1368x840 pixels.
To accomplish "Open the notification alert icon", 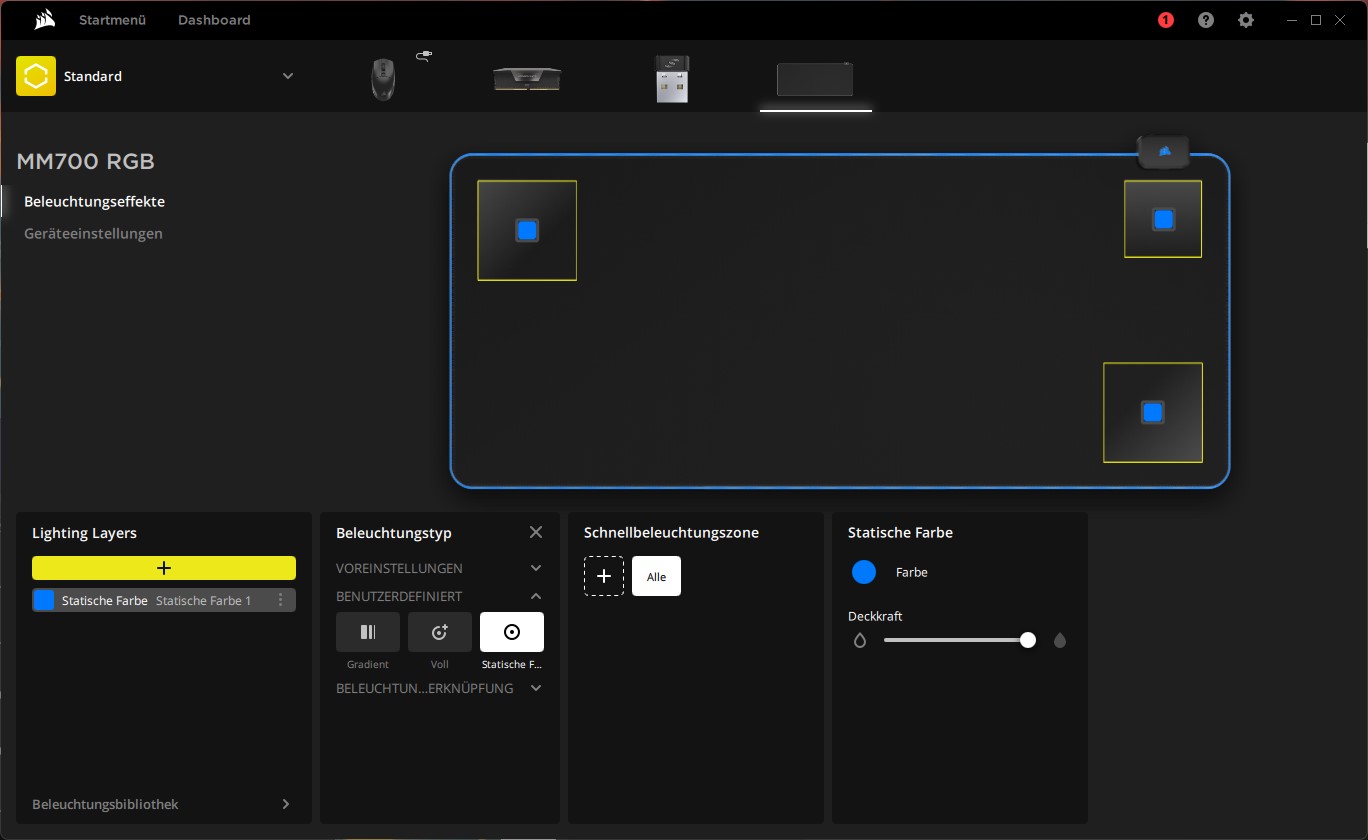I will [1165, 20].
